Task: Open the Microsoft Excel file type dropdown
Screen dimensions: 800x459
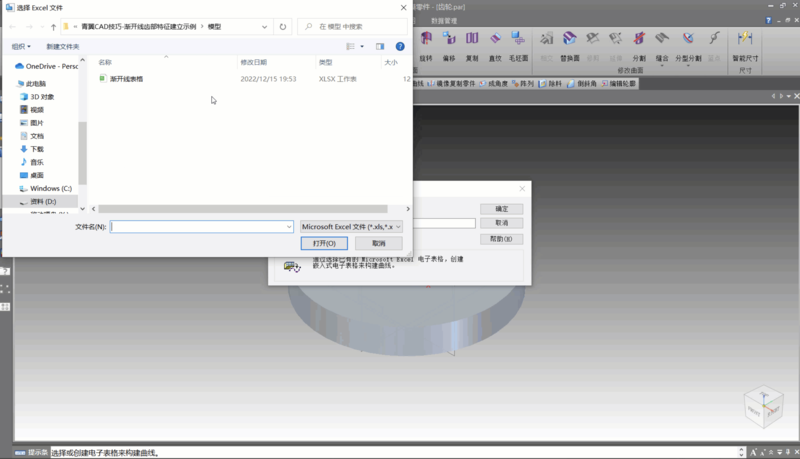Action: pyautogui.click(x=351, y=227)
